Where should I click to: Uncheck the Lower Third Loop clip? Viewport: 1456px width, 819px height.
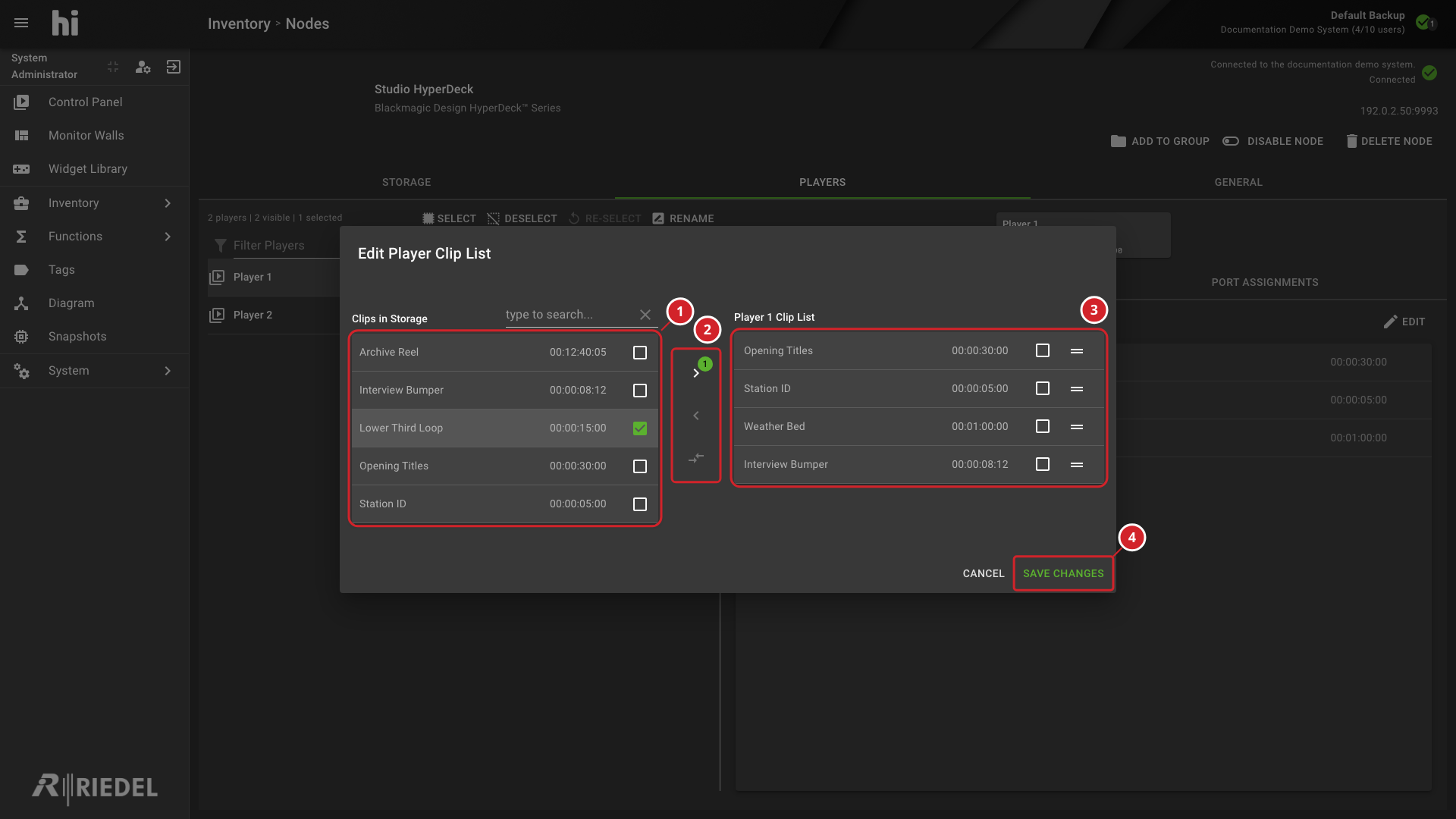[640, 428]
